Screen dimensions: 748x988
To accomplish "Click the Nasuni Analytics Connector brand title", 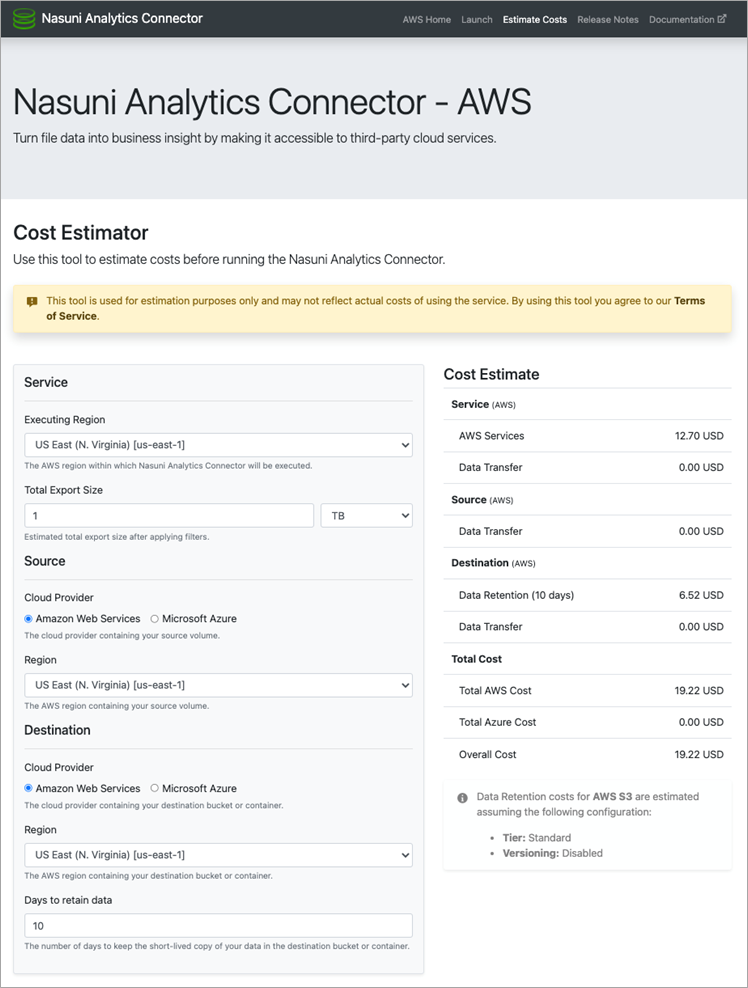I will click(122, 18).
